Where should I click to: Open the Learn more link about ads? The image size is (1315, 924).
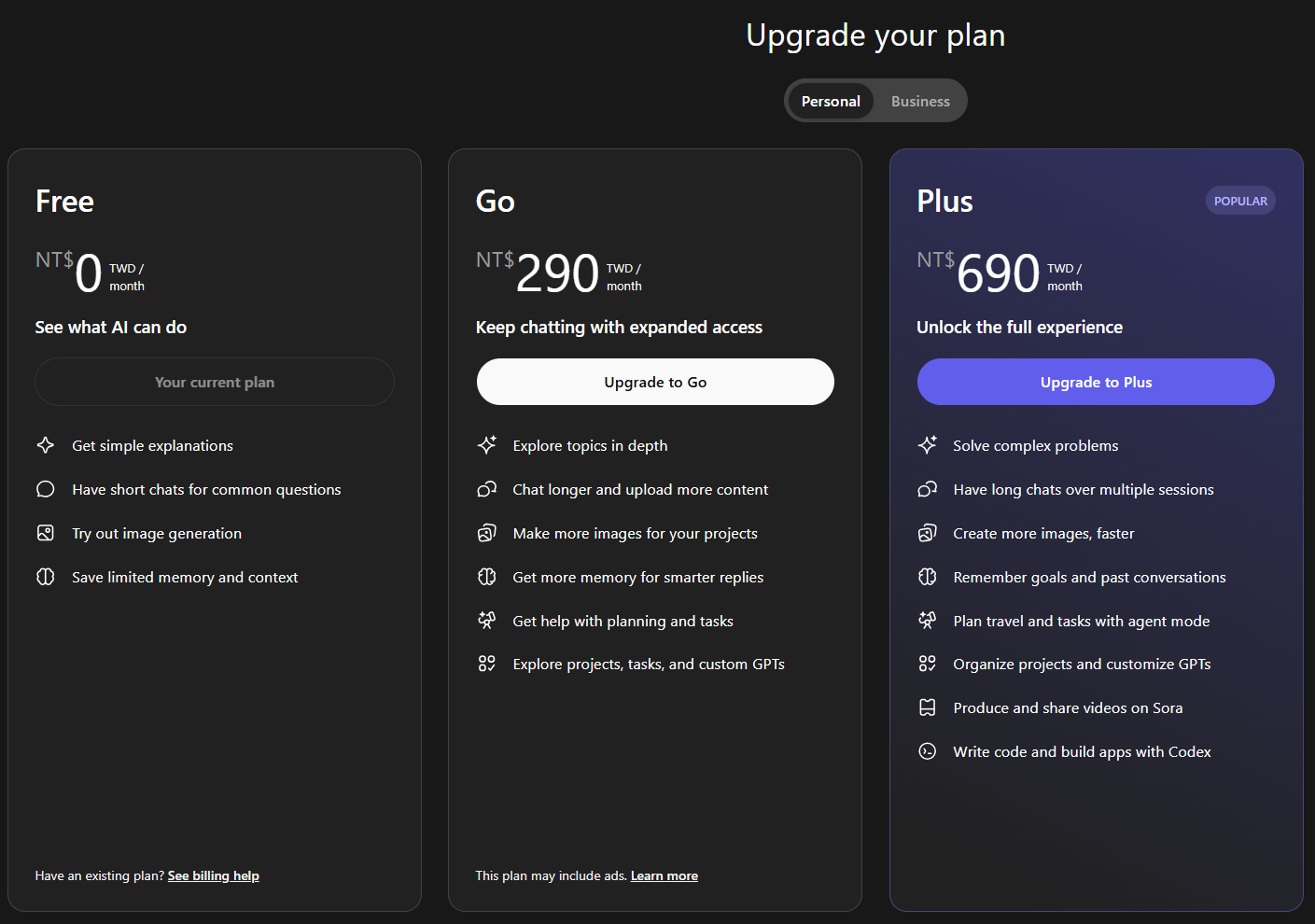[x=664, y=875]
